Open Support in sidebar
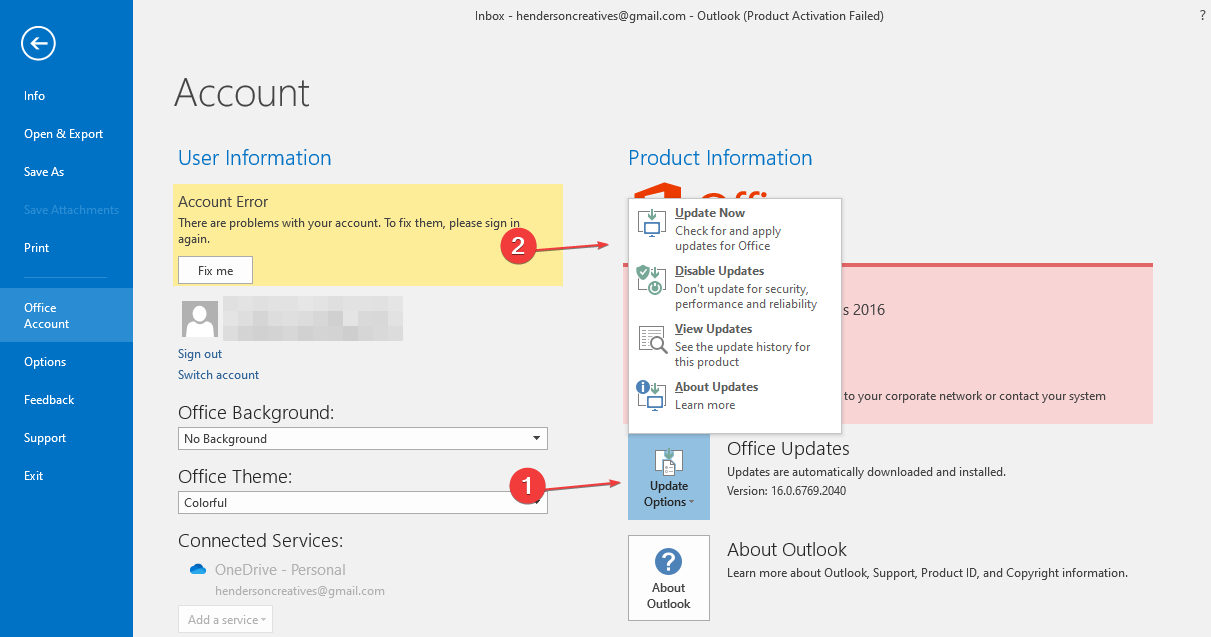Viewport: 1211px width, 637px height. point(66,438)
